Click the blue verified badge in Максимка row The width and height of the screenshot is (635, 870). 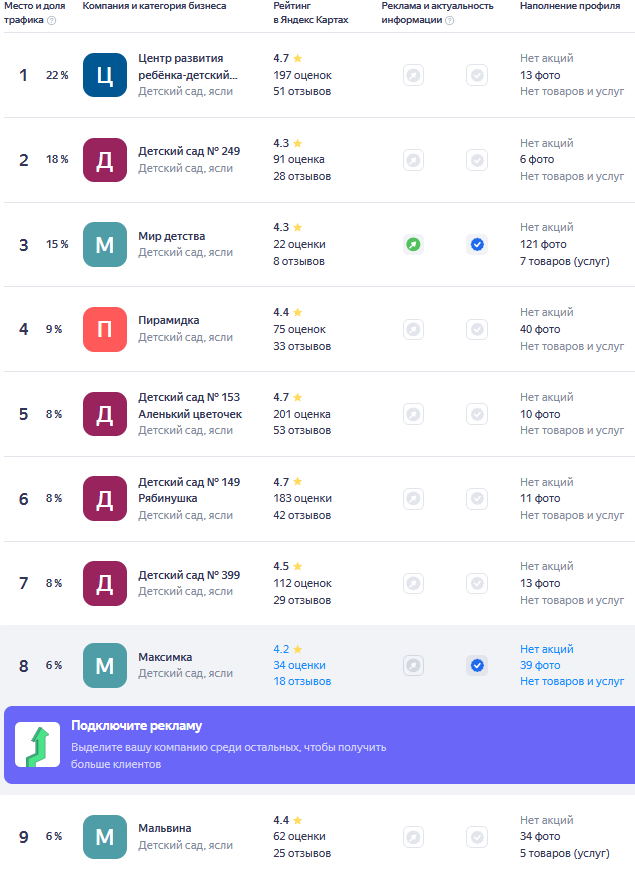tap(477, 665)
